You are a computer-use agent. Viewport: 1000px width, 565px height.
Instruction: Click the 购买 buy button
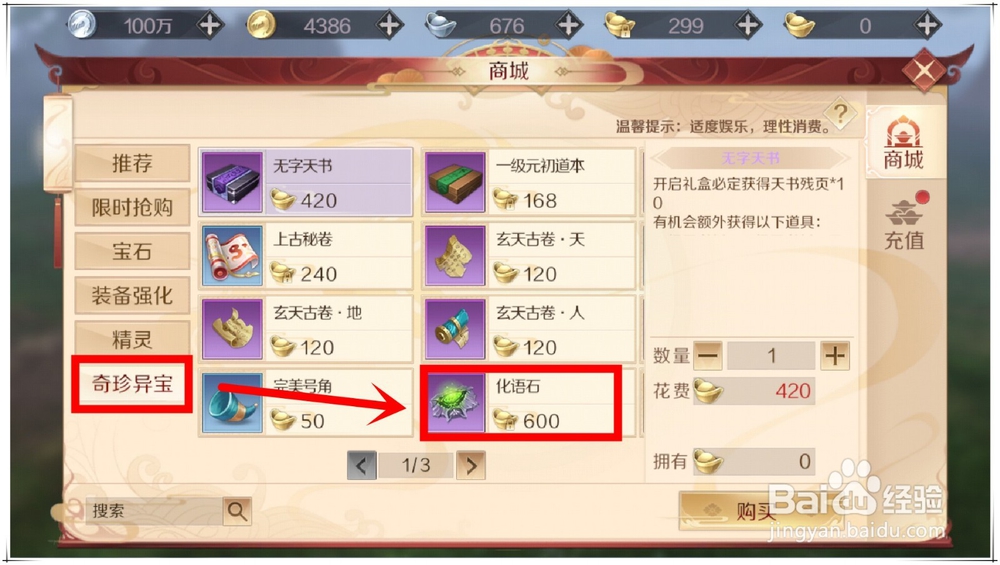(756, 511)
